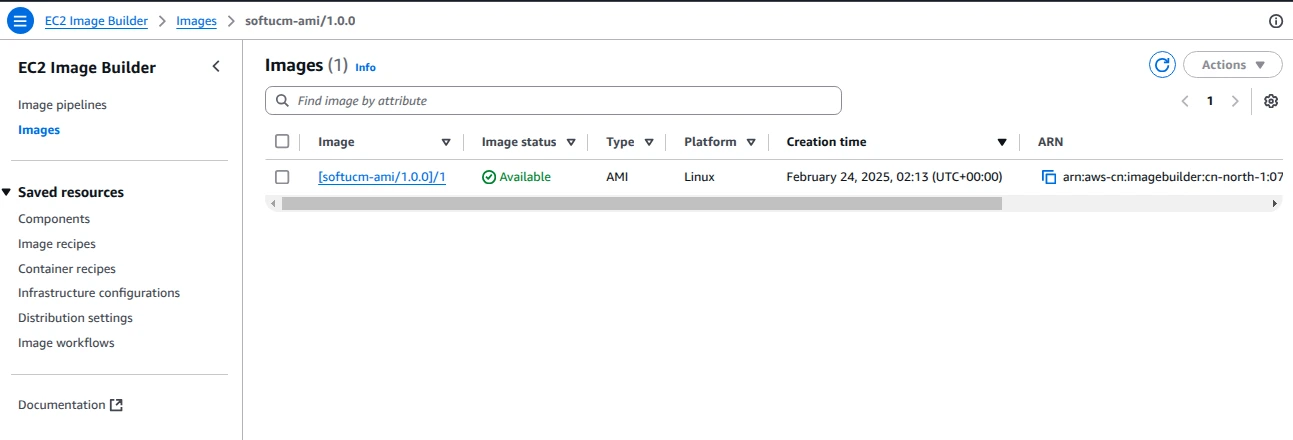
Task: Open the hamburger navigation menu
Action: tap(19, 21)
